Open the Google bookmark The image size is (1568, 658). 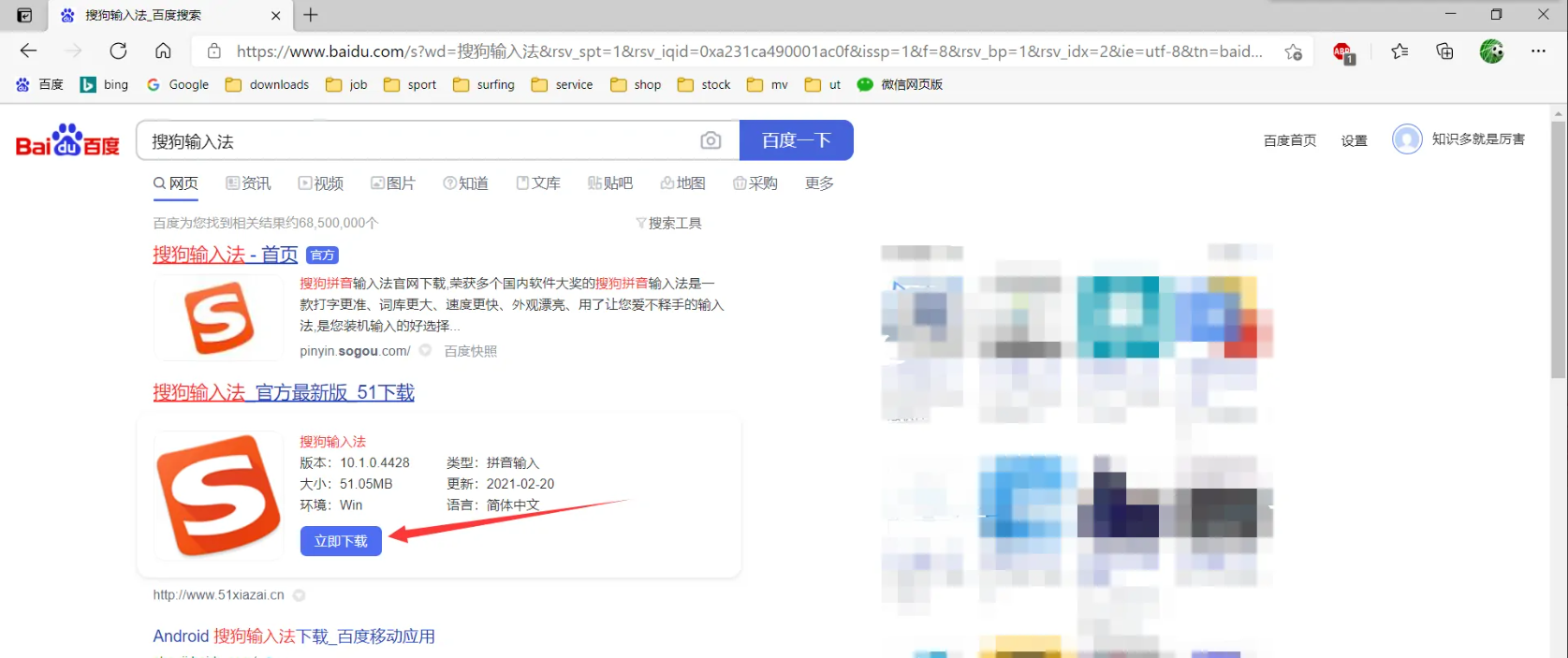[x=178, y=84]
